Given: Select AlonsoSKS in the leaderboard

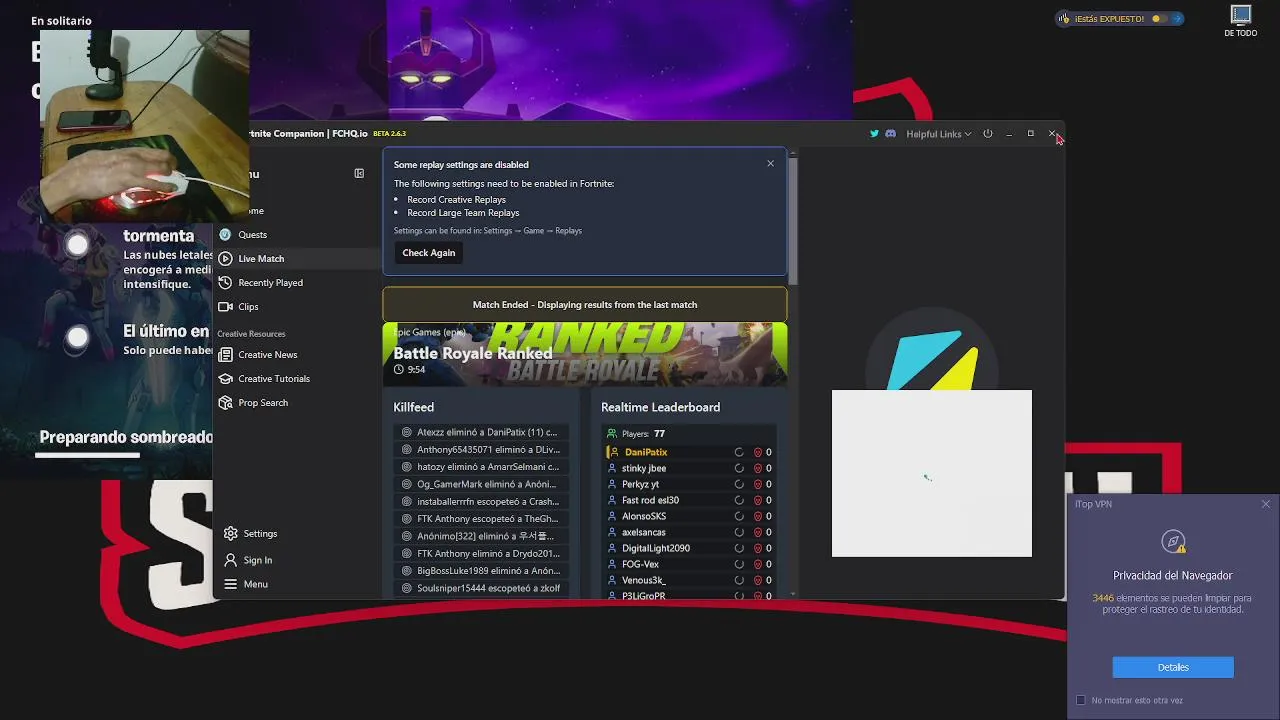Looking at the screenshot, I should pyautogui.click(x=690, y=516).
